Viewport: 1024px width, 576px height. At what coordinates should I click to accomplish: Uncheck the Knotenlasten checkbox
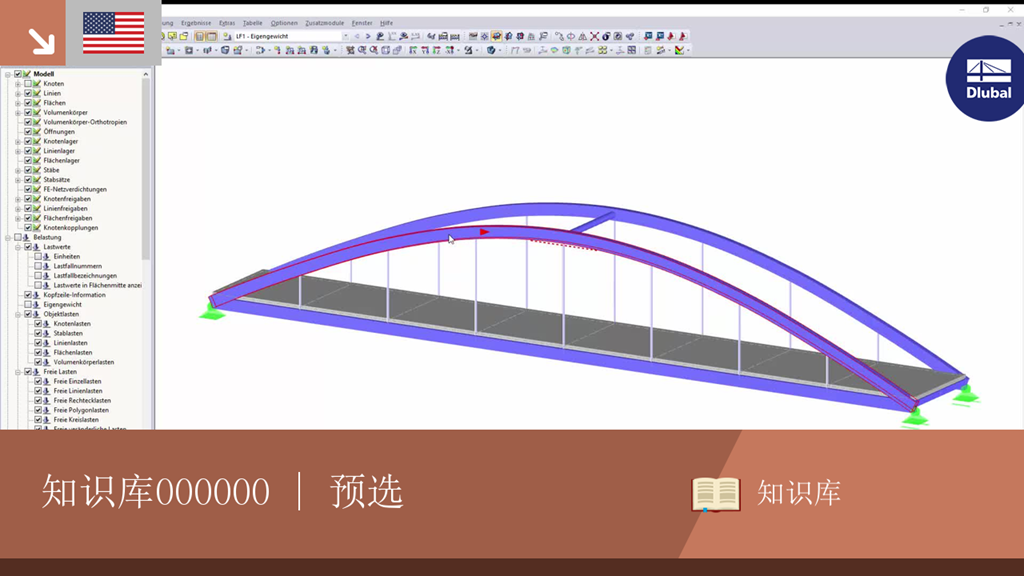tap(38, 324)
